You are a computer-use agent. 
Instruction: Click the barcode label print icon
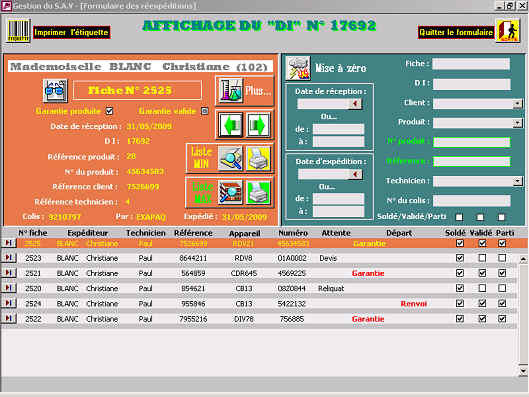pyautogui.click(x=18, y=31)
